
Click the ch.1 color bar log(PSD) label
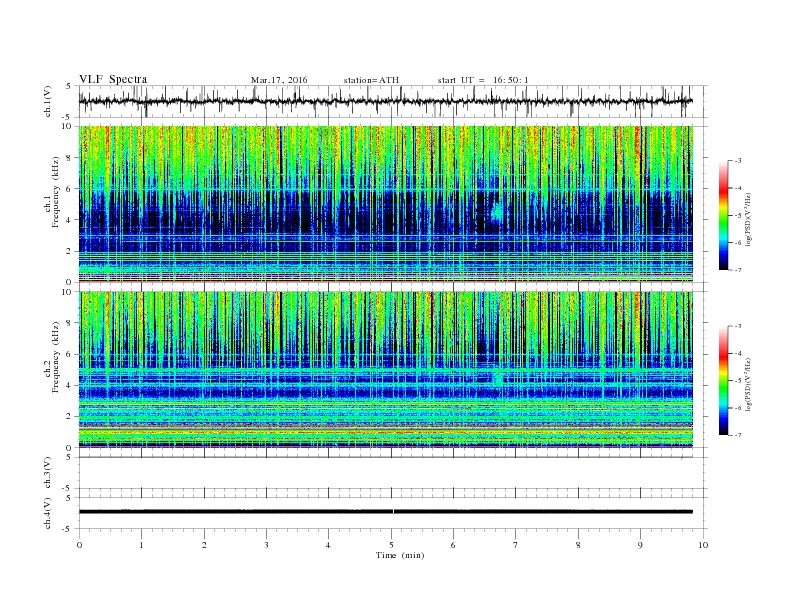coord(748,220)
